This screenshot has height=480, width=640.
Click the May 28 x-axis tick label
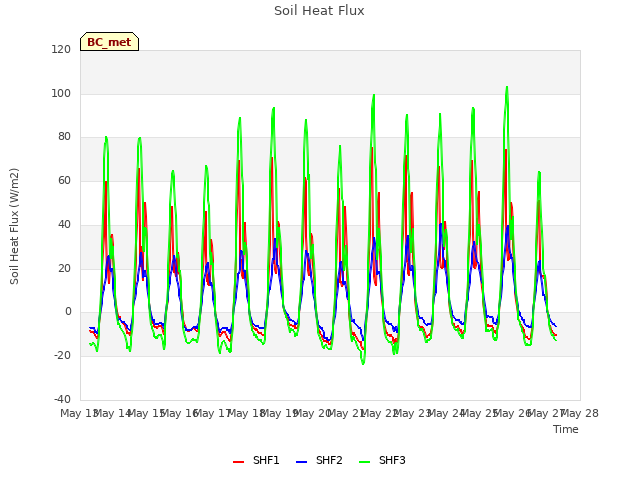point(580,413)
